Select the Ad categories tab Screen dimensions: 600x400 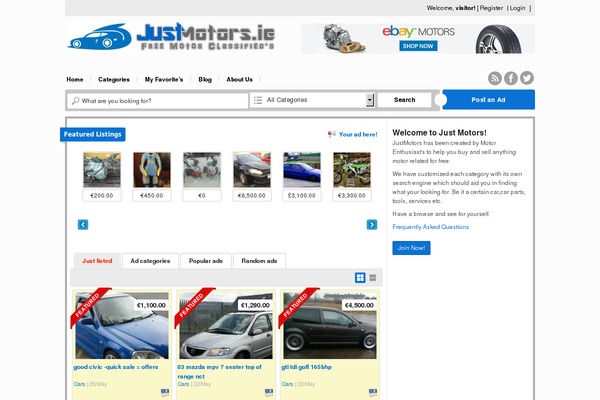pyautogui.click(x=150, y=261)
